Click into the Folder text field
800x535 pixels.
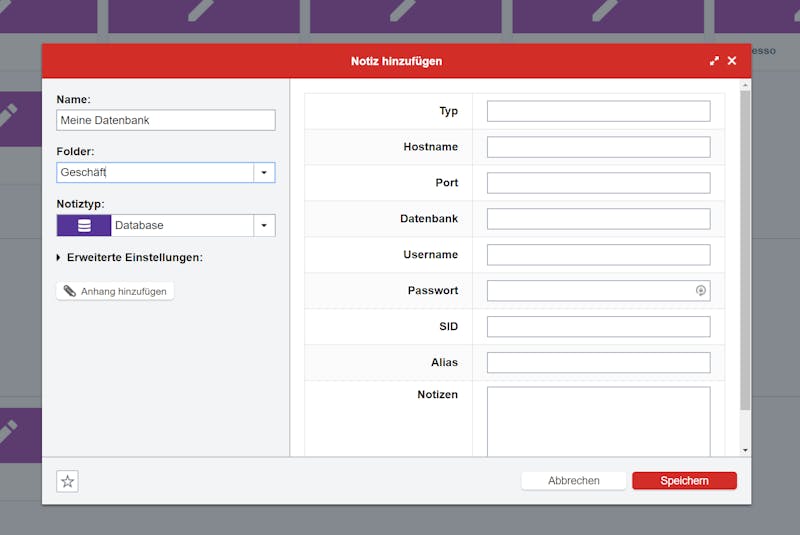click(155, 172)
